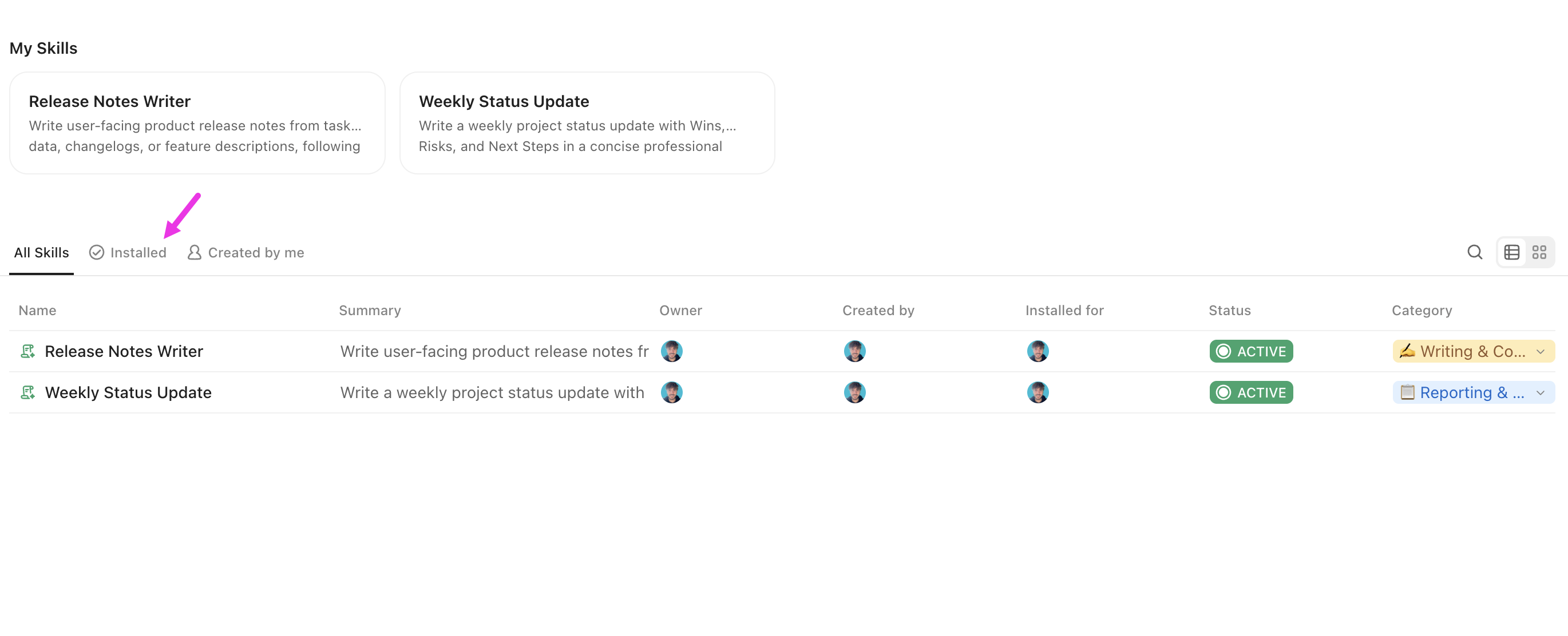Click the search magnifier icon
Screen dimensions: 1568x636
1474,252
